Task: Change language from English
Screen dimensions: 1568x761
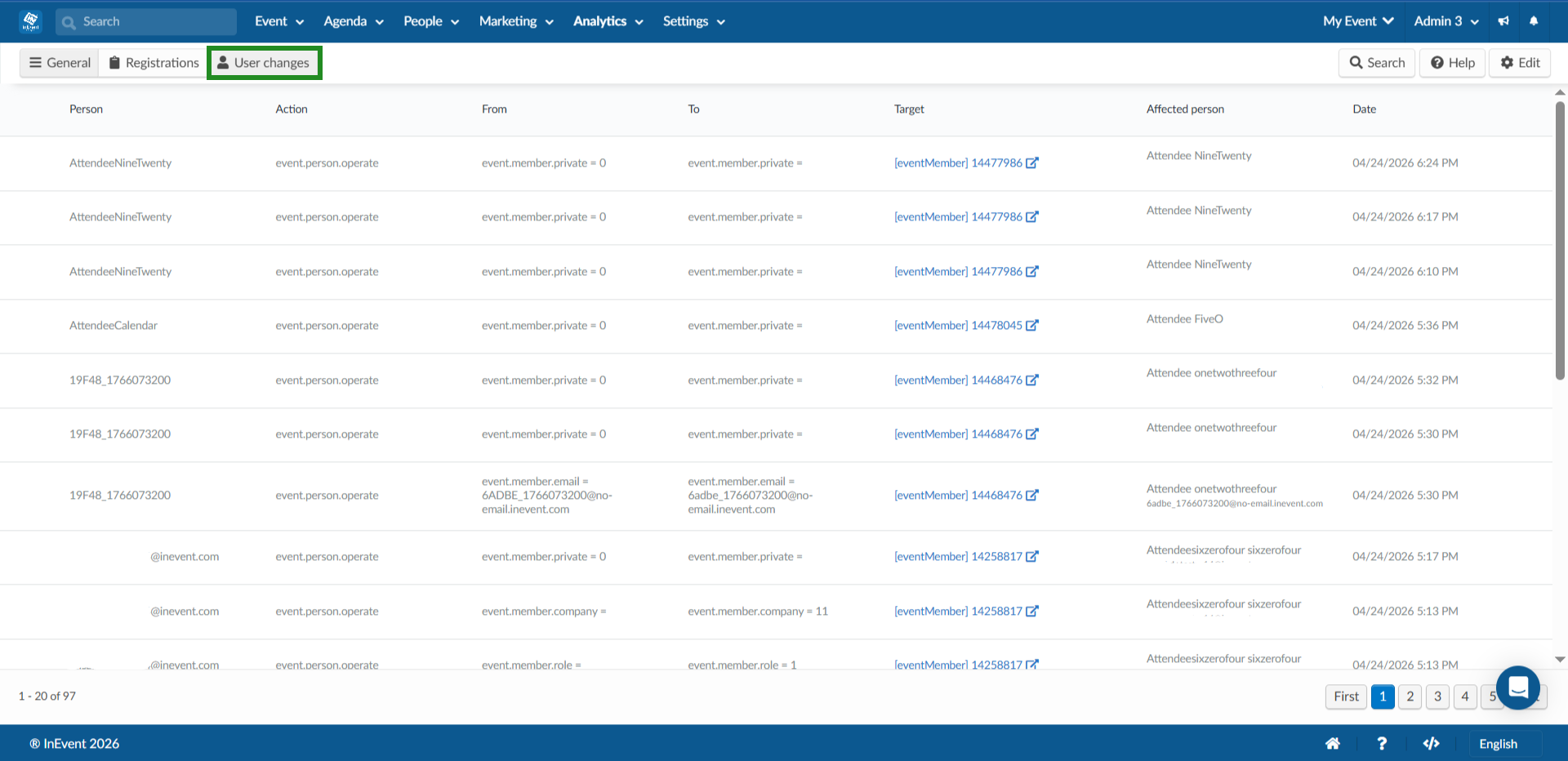Action: coord(1499,744)
